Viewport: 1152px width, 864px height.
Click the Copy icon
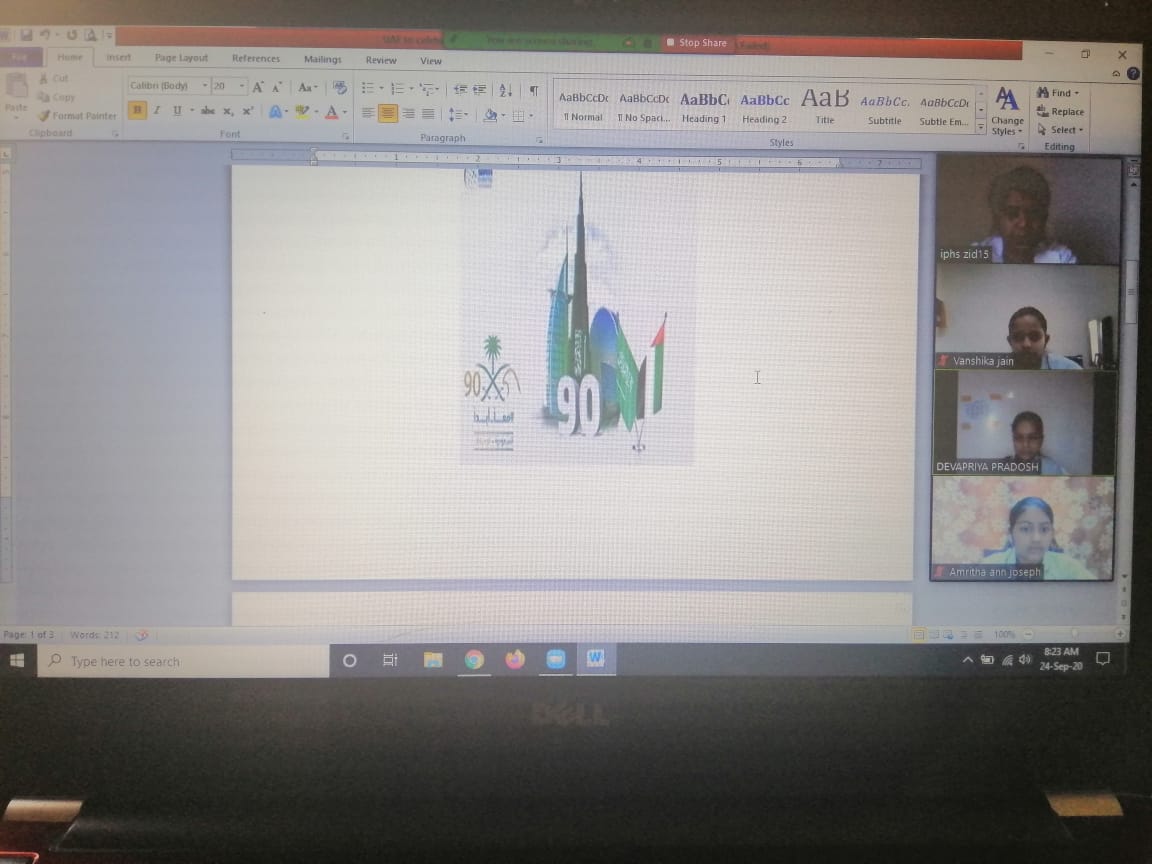coord(44,97)
